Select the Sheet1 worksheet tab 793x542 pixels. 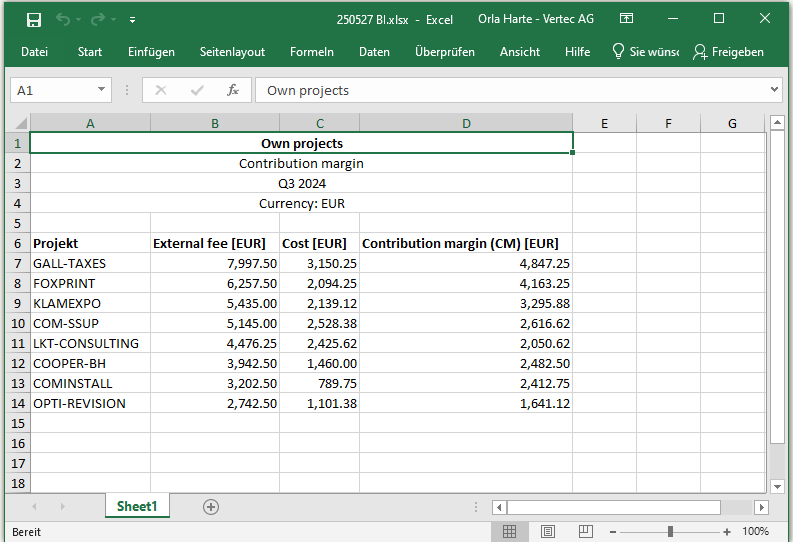[x=137, y=507]
